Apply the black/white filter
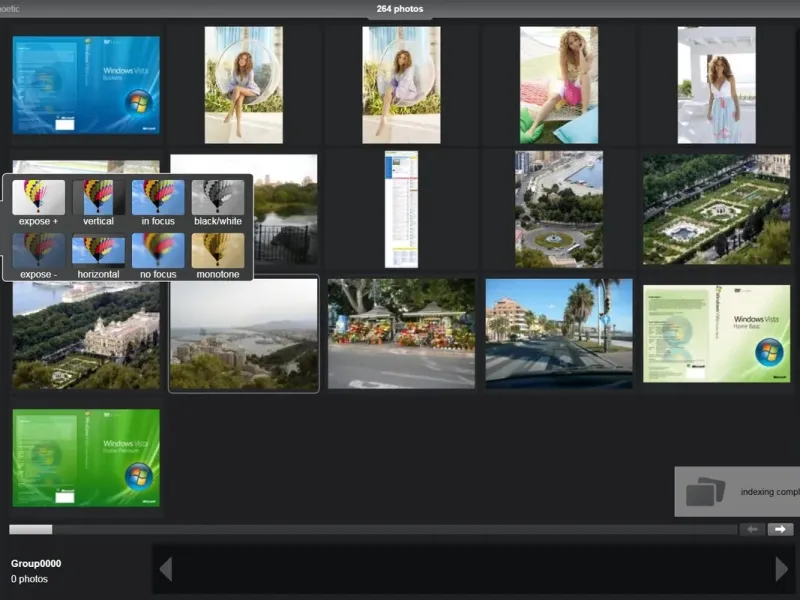Screen dimensions: 800x600 [x=218, y=197]
